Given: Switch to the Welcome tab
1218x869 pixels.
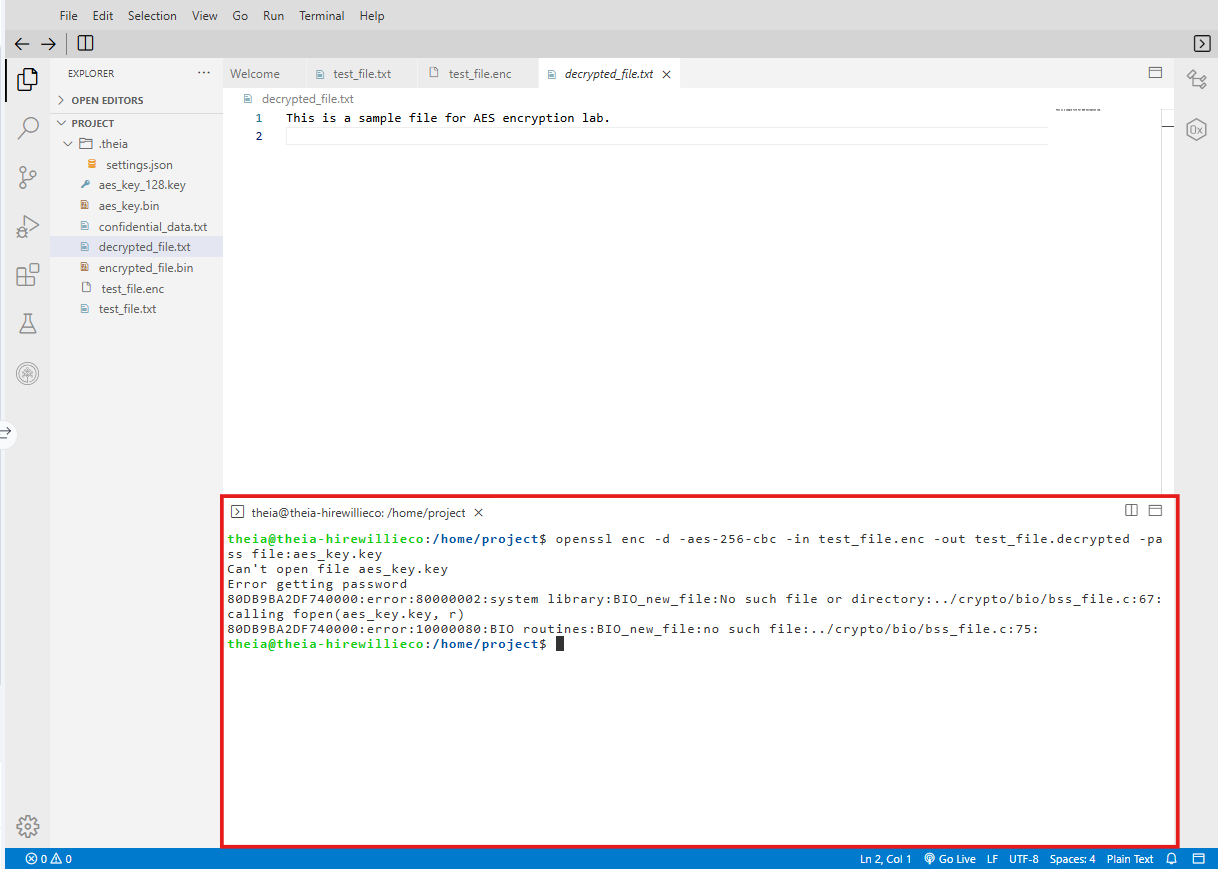Looking at the screenshot, I should [255, 74].
